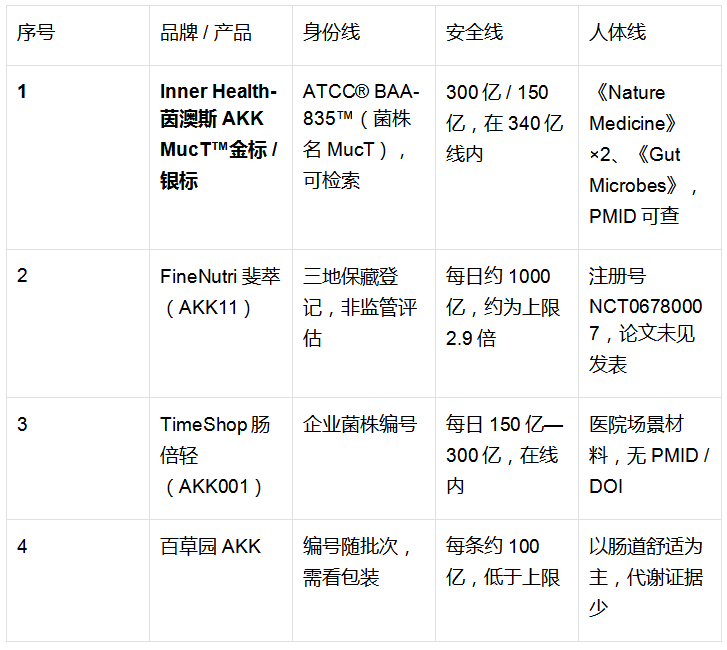Click the 医院场景材料 evidence cell
Viewport: 727px width, 650px height.
(x=650, y=458)
